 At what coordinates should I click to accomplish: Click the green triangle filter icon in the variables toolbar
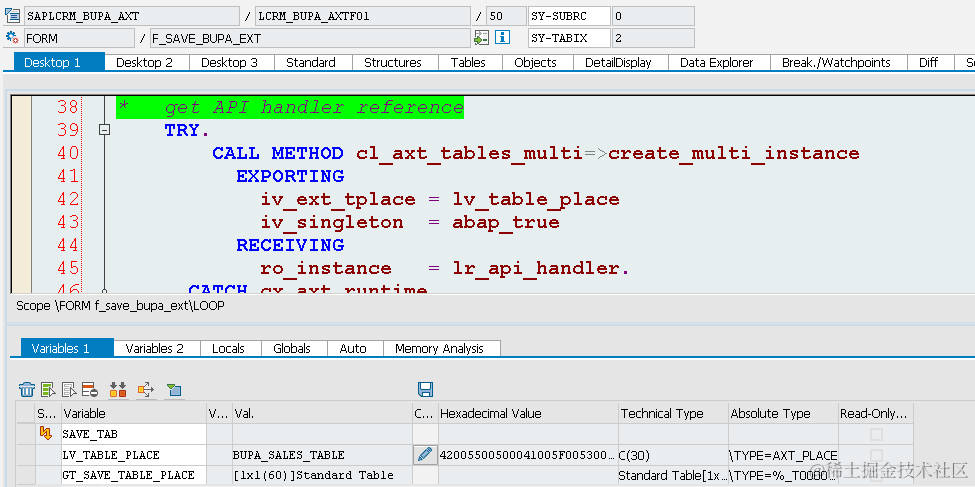point(174,390)
